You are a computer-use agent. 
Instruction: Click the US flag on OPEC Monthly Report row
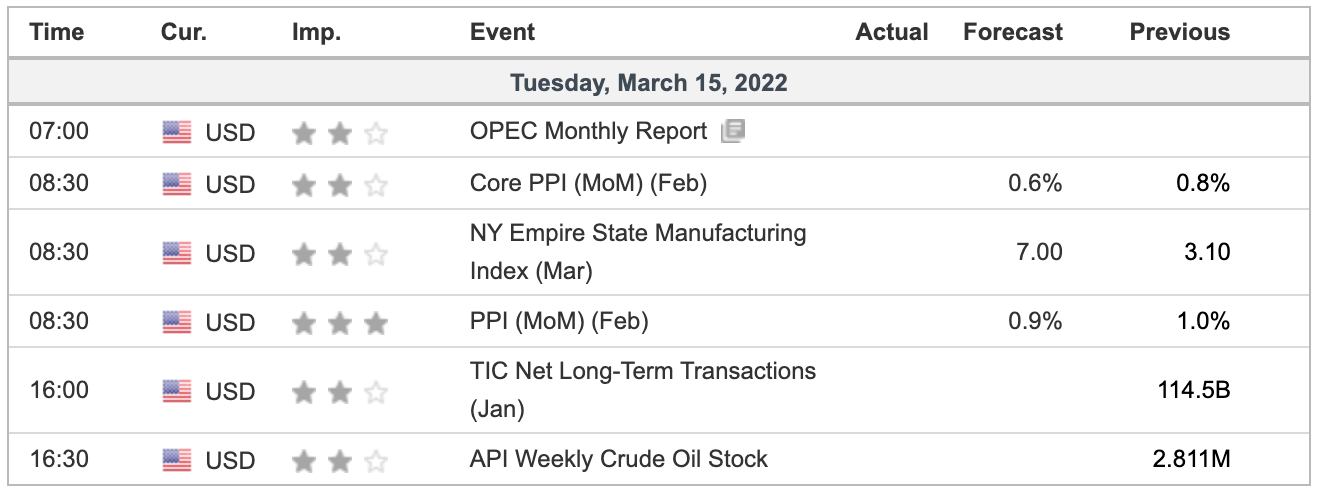pyautogui.click(x=177, y=132)
